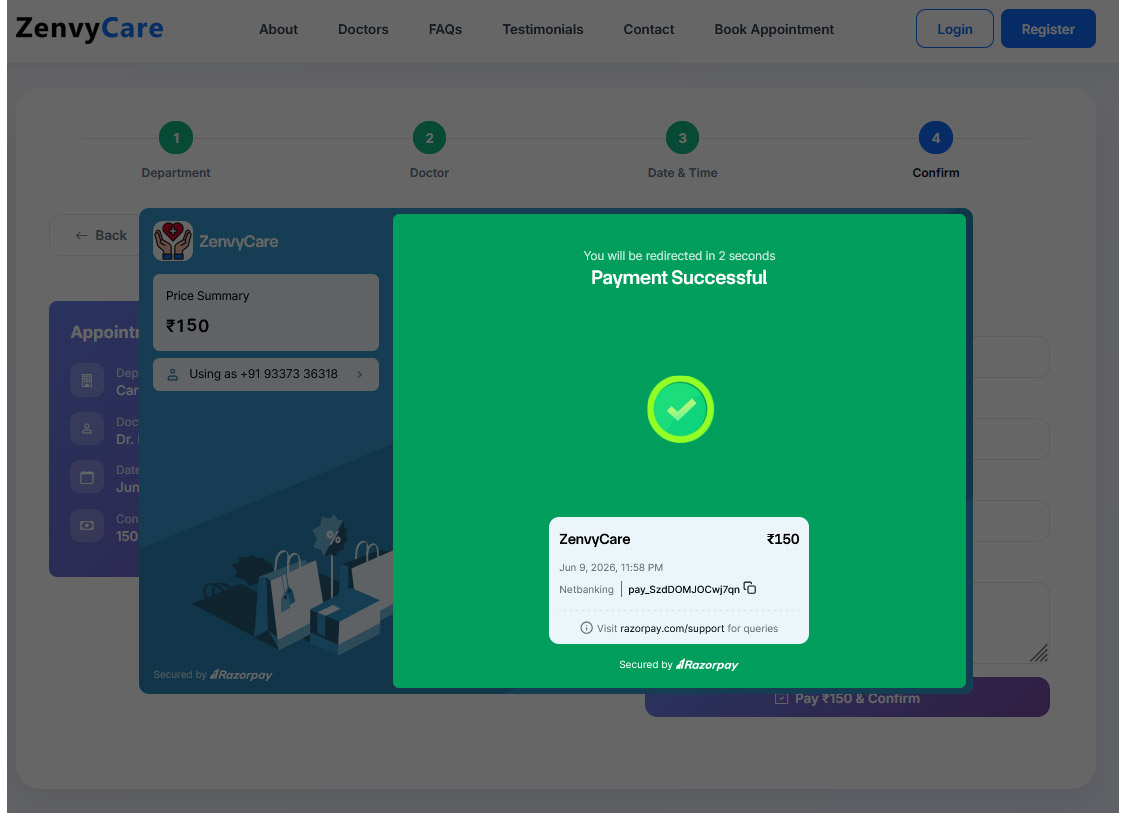1126x813 pixels.
Task: Click the Doctor person icon
Action: coord(87,429)
